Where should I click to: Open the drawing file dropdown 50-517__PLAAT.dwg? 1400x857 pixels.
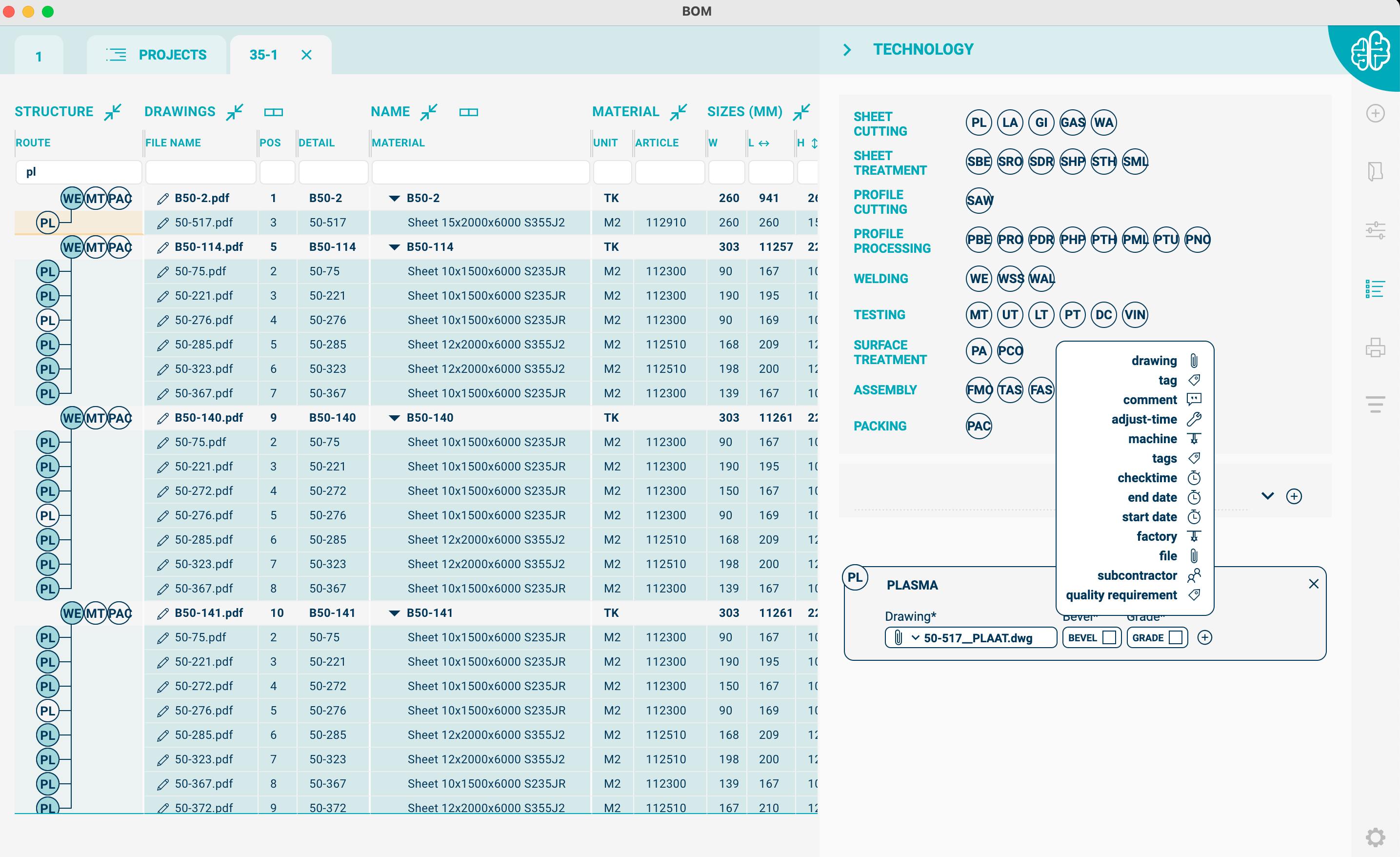971,638
